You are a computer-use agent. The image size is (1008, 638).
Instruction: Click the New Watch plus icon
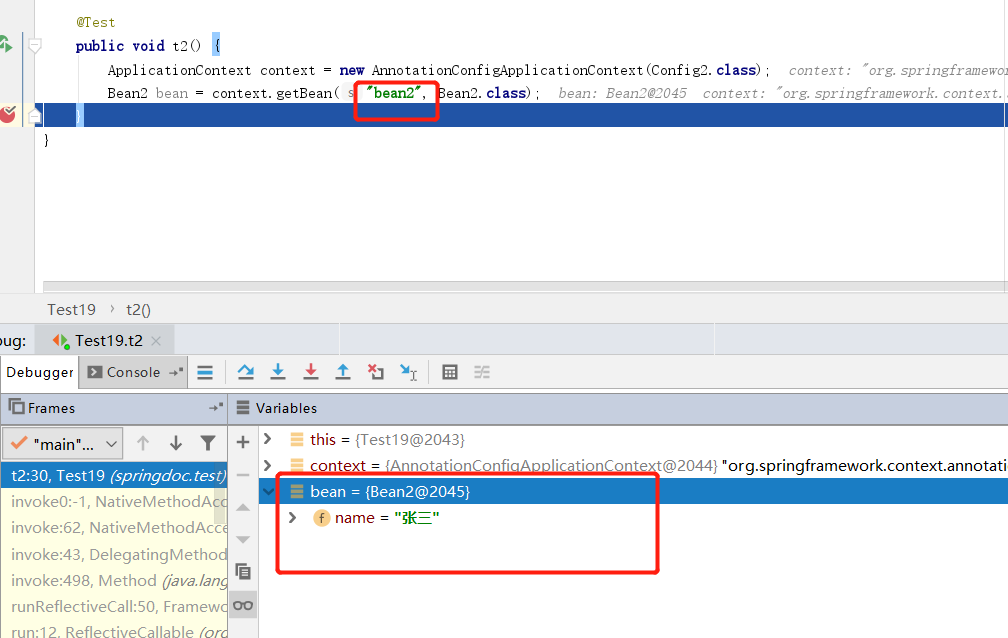tap(243, 442)
